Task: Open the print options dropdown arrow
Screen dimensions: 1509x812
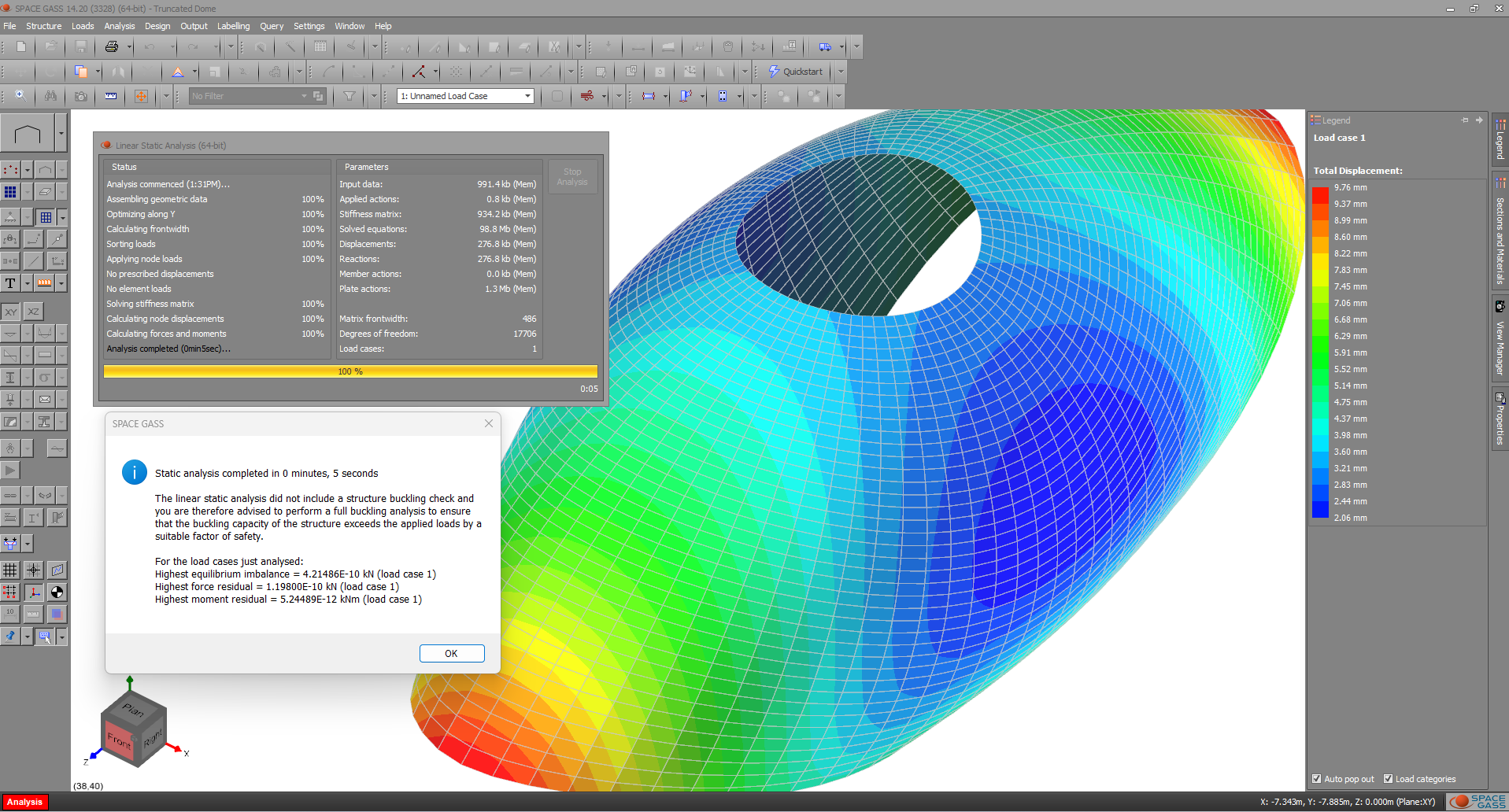Action: point(130,47)
